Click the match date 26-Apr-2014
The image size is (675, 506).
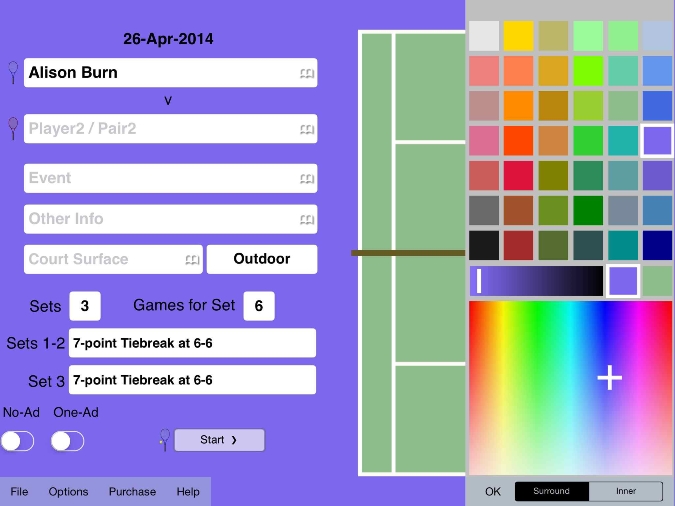click(168, 39)
